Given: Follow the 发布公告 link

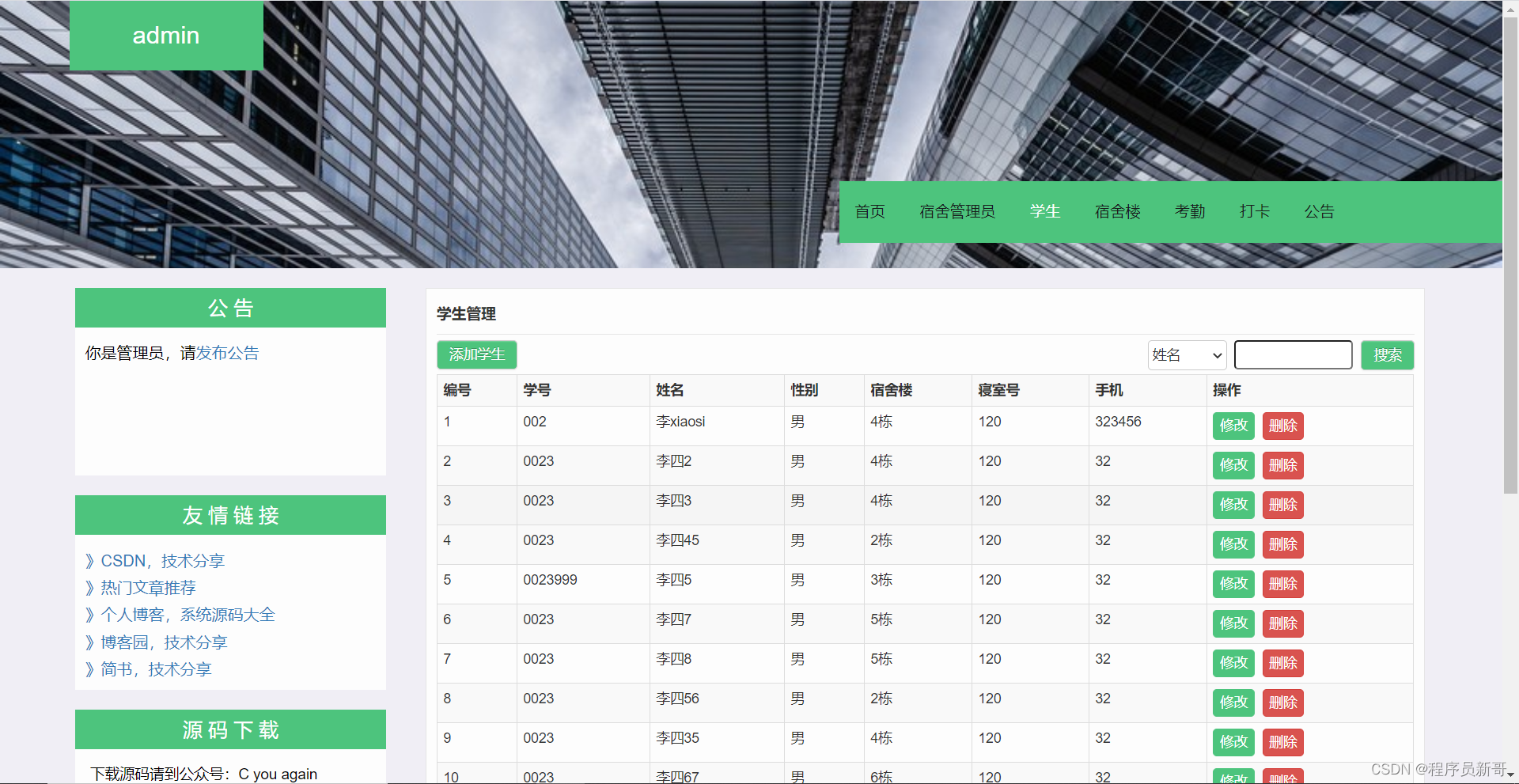Looking at the screenshot, I should (228, 353).
